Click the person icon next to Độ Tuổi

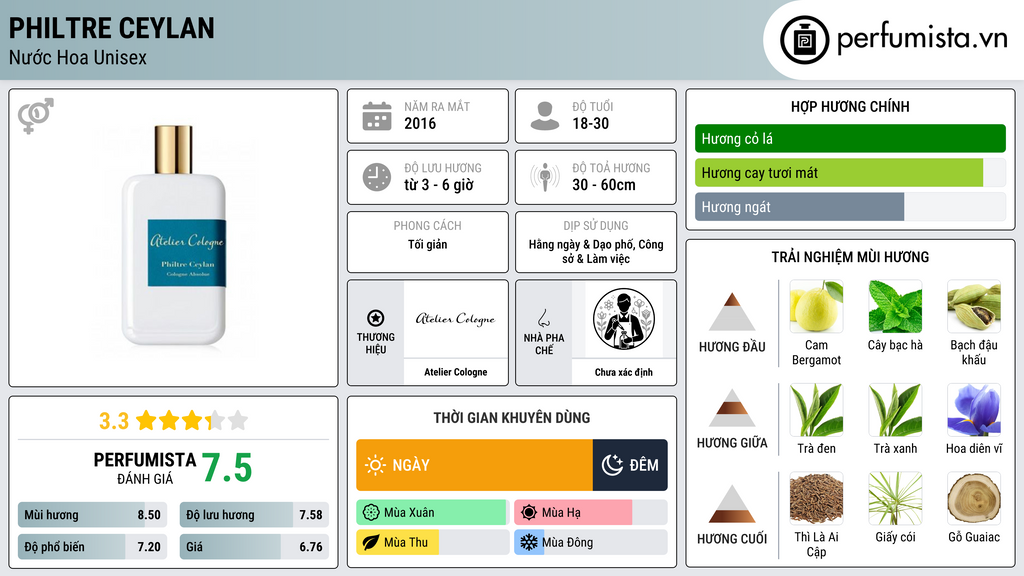point(545,116)
